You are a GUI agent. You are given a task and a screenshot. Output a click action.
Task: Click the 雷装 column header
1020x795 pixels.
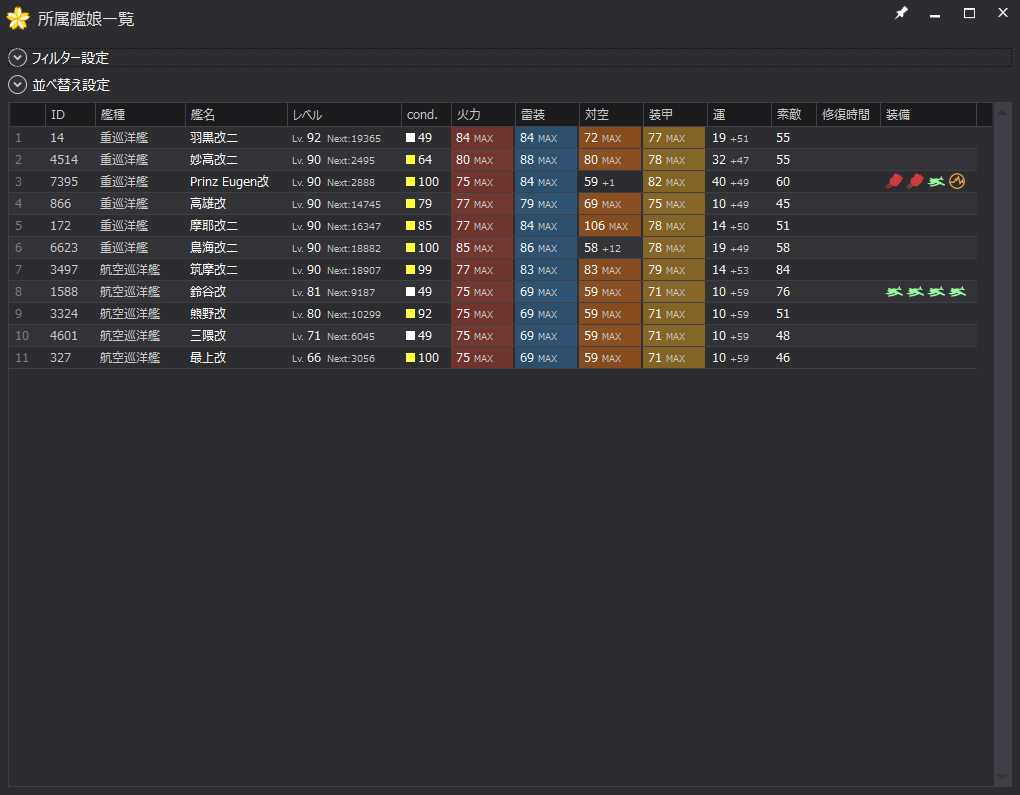(547, 115)
